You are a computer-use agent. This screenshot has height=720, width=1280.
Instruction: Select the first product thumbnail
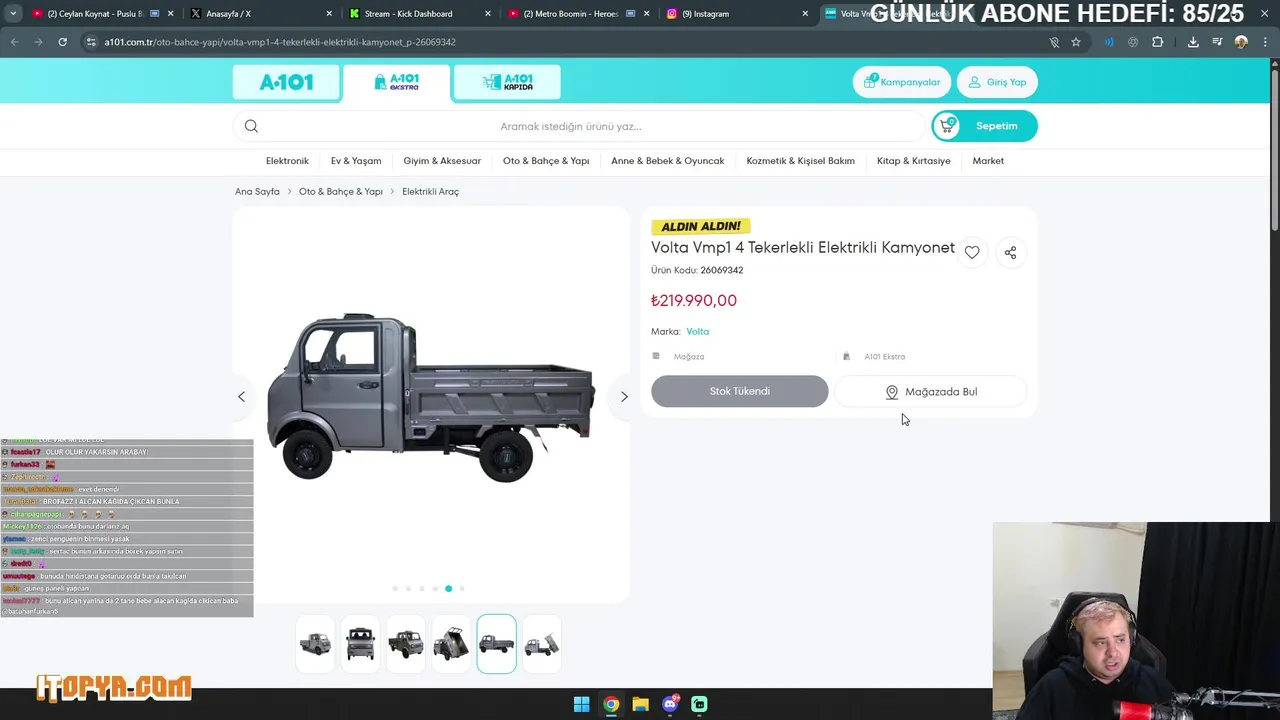[x=315, y=644]
